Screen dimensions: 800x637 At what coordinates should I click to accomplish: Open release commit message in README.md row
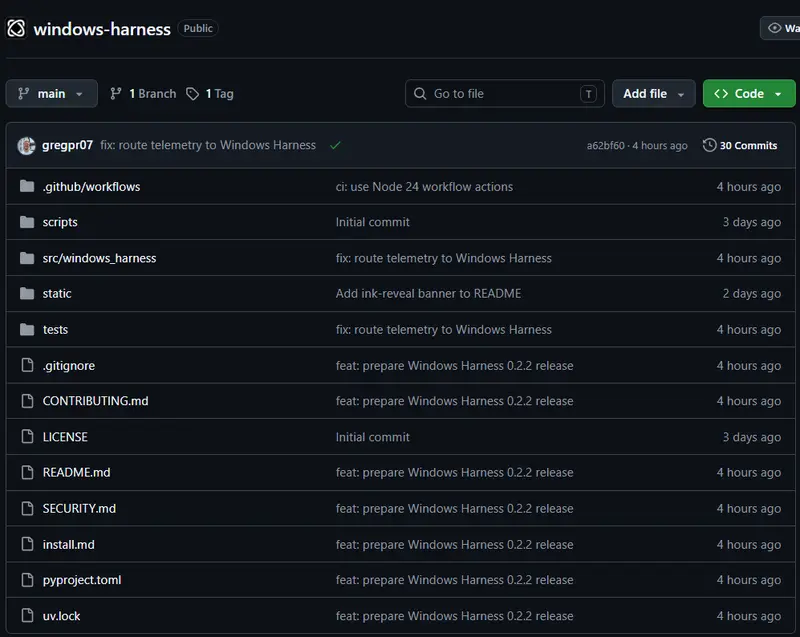click(455, 472)
